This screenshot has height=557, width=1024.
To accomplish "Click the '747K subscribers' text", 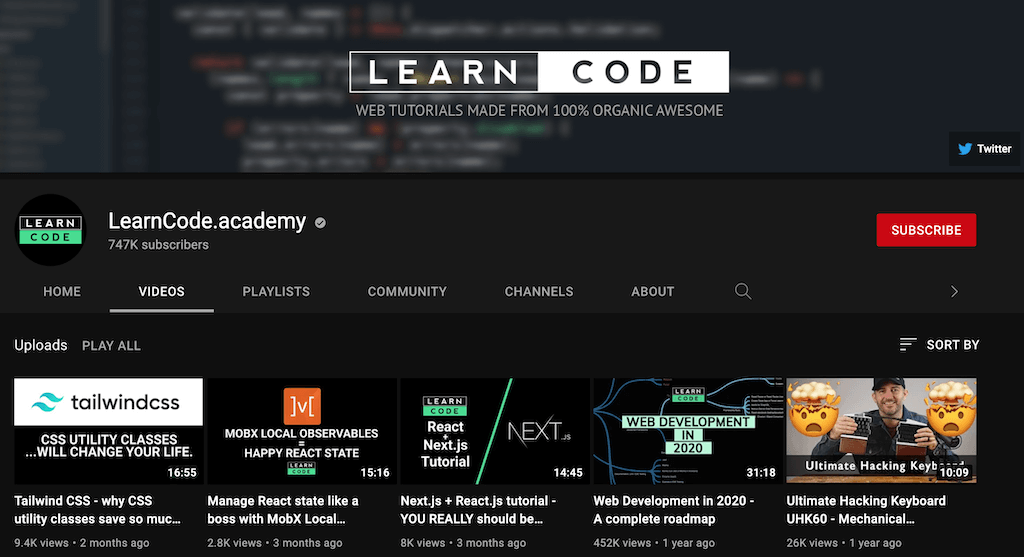I will [159, 245].
